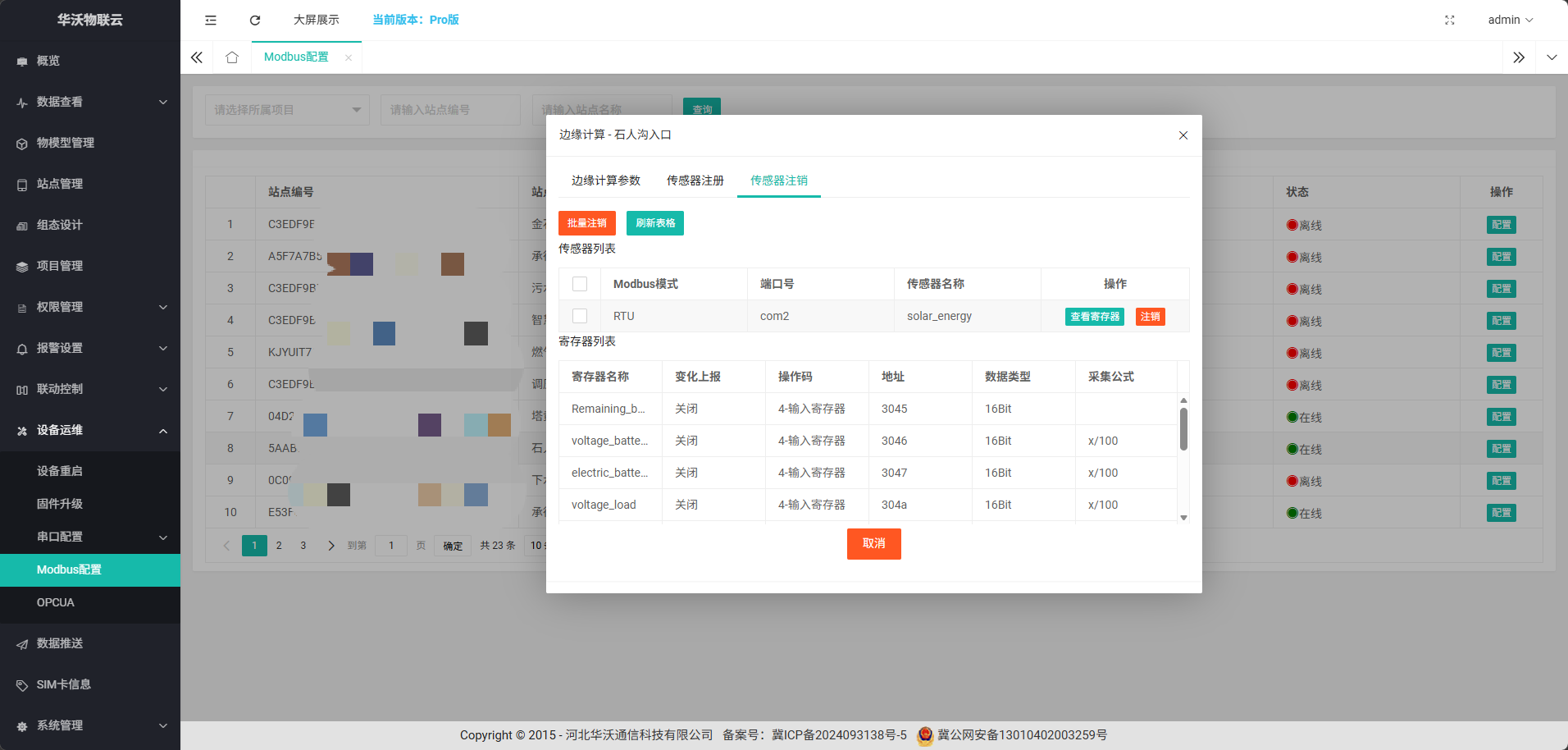The width and height of the screenshot is (1568, 750).
Task: Click the sidebar collapse menu icon
Action: [211, 20]
